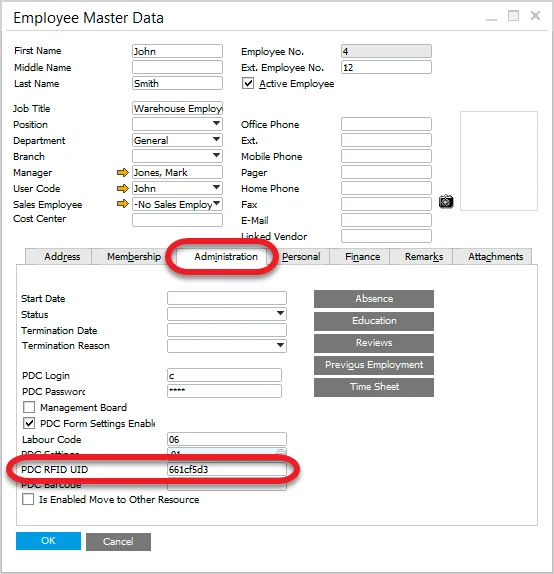Screen dimensions: 554x574
Task: Open the Membership tab
Action: pos(134,257)
